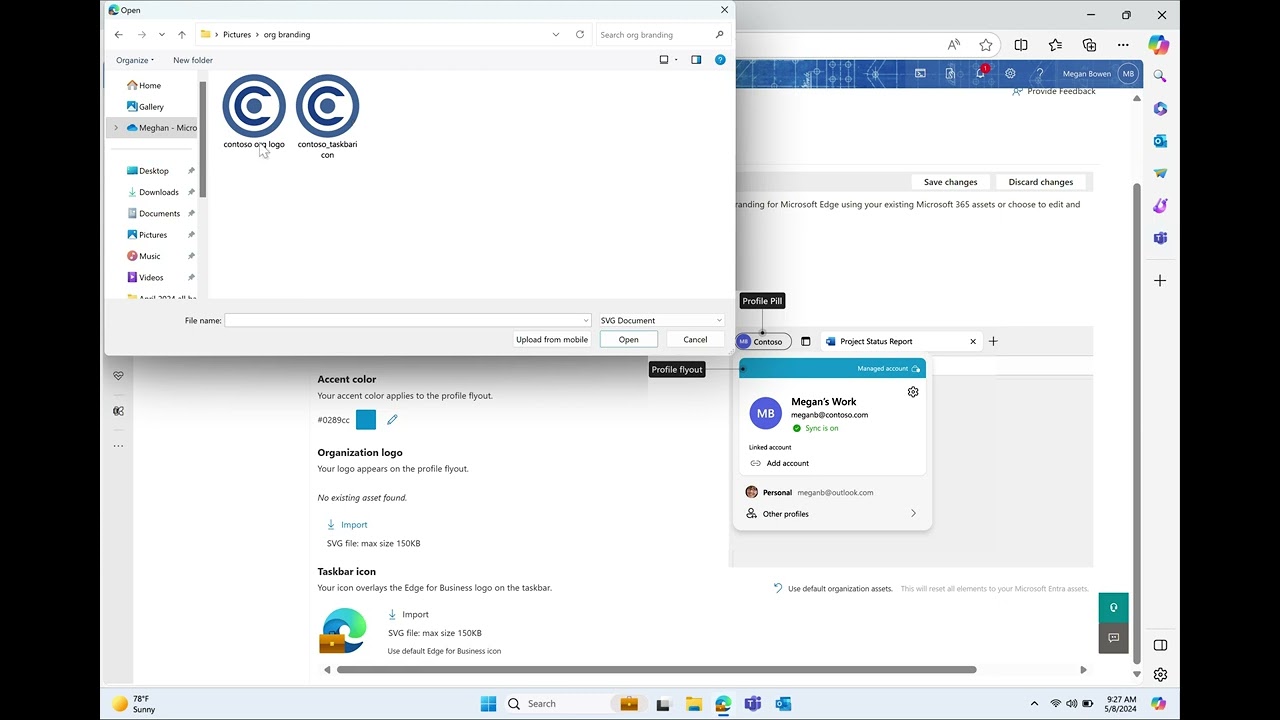Toggle the preview pane icon
1280x720 pixels.
coord(696,60)
